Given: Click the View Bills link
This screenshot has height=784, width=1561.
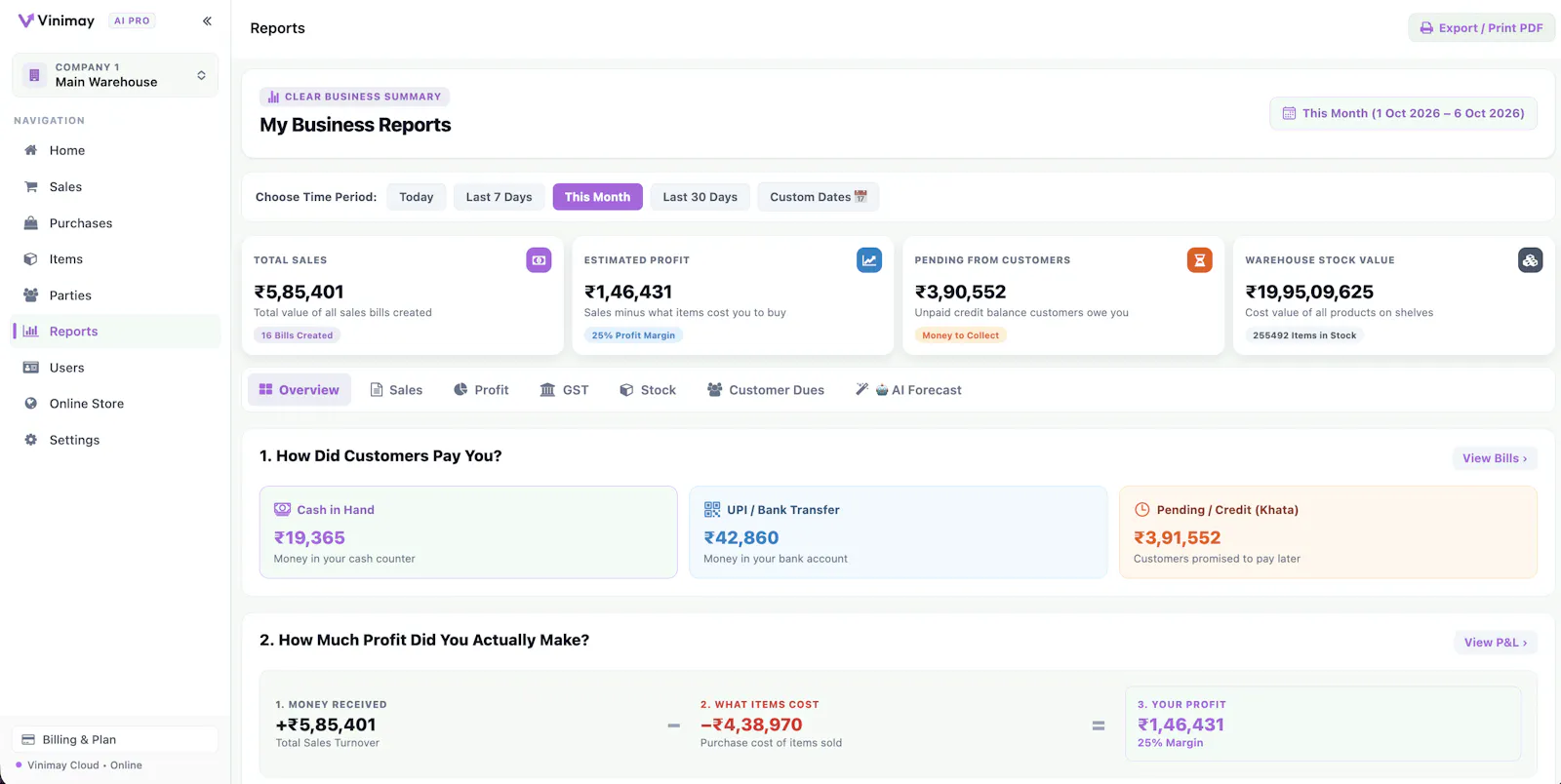Looking at the screenshot, I should 1495,458.
